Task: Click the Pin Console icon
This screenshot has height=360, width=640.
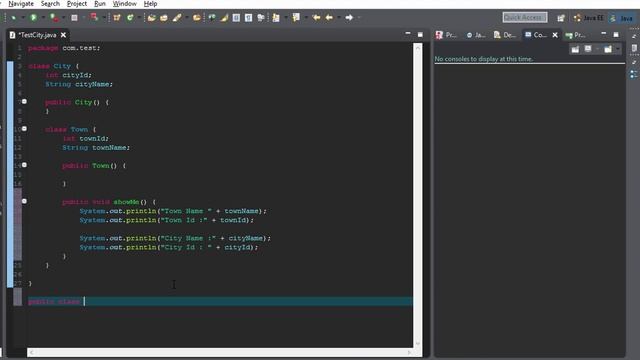Action: click(575, 49)
